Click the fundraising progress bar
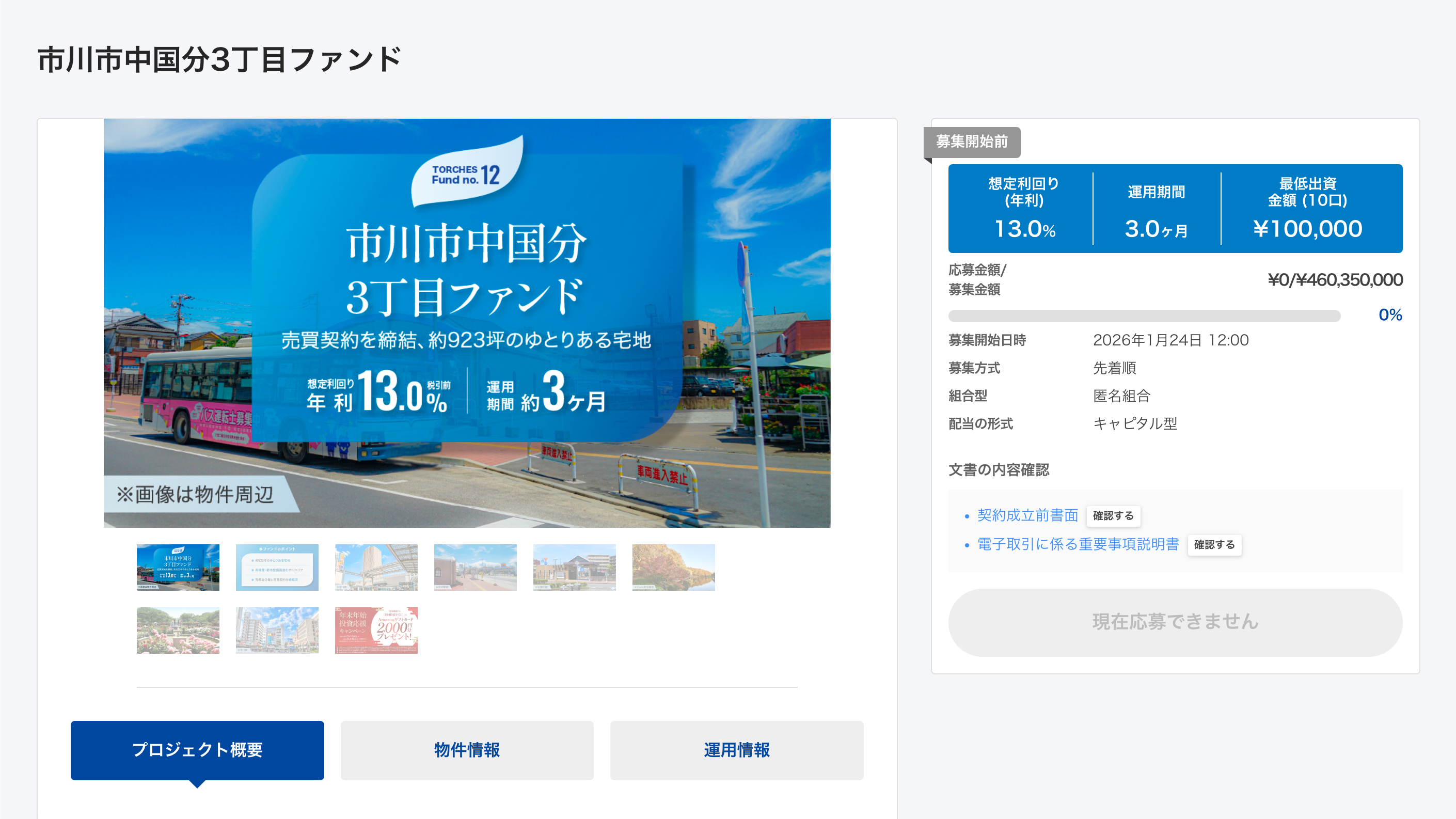 1144,316
